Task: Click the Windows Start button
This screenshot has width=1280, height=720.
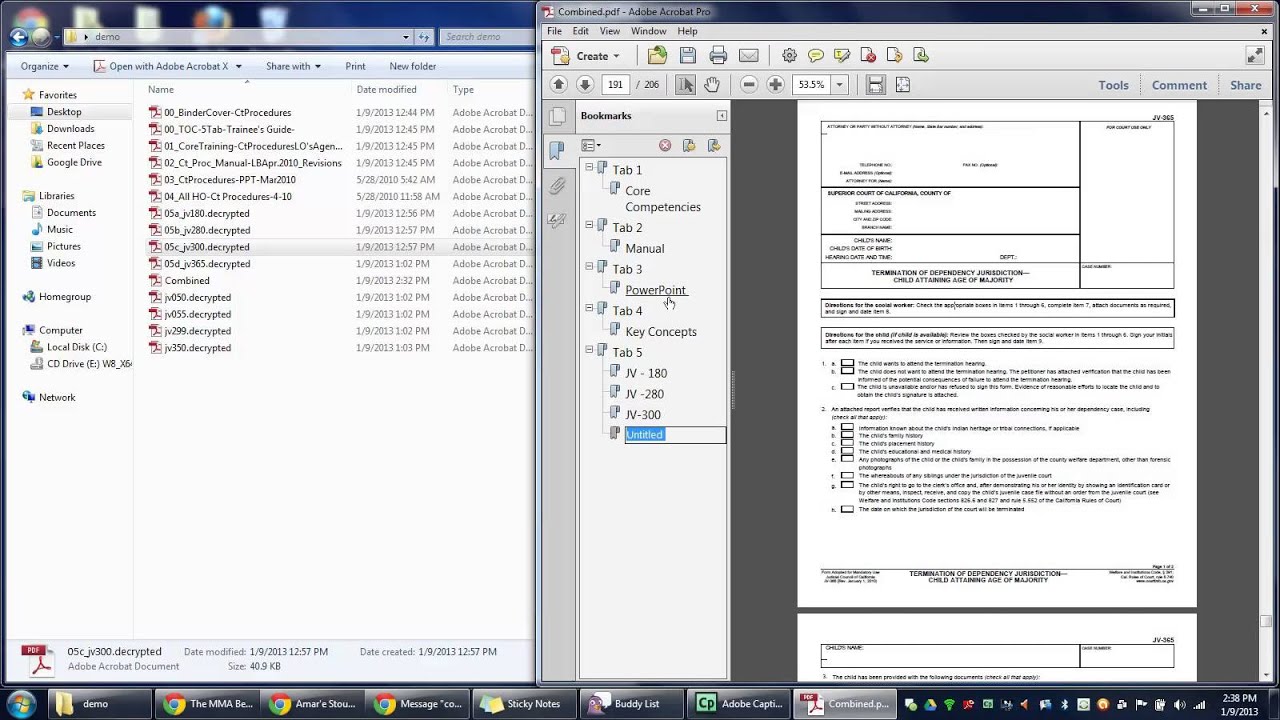Action: click(21, 703)
